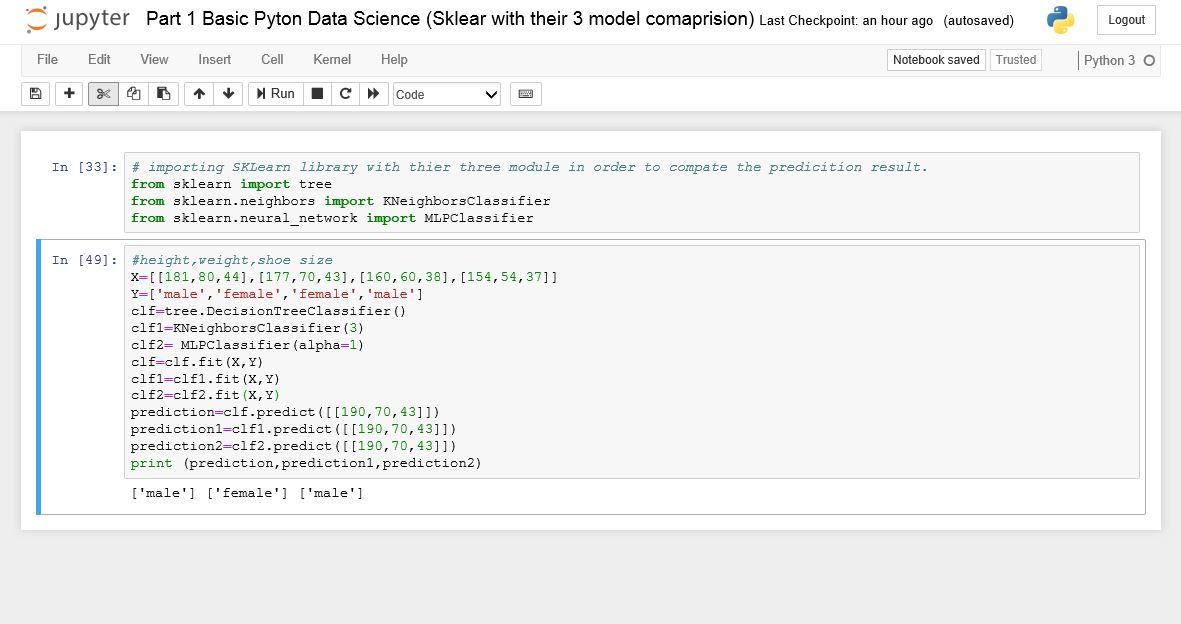Viewport: 1181px width, 624px height.
Task: Paste cells below icon
Action: point(164,94)
